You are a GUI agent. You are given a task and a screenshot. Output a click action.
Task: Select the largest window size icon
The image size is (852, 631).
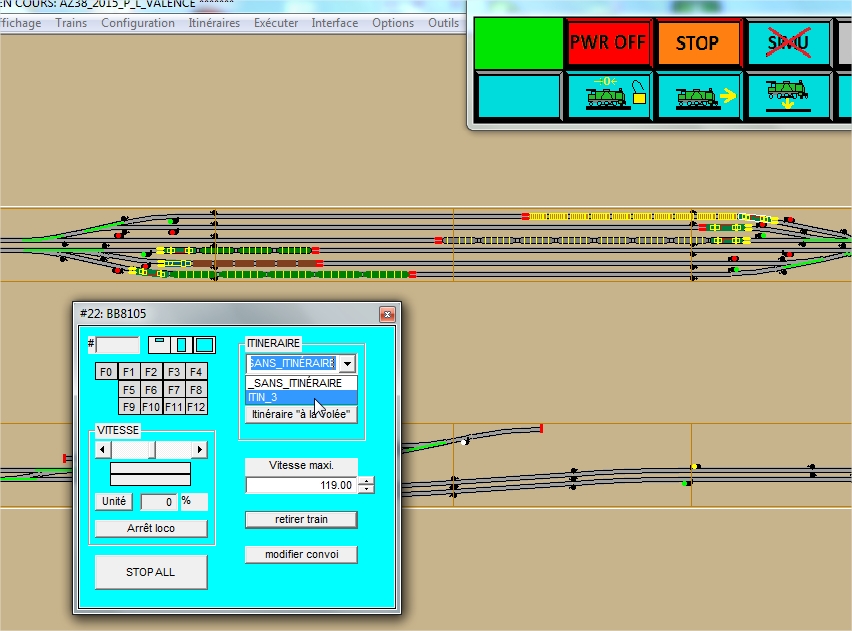[x=204, y=345]
